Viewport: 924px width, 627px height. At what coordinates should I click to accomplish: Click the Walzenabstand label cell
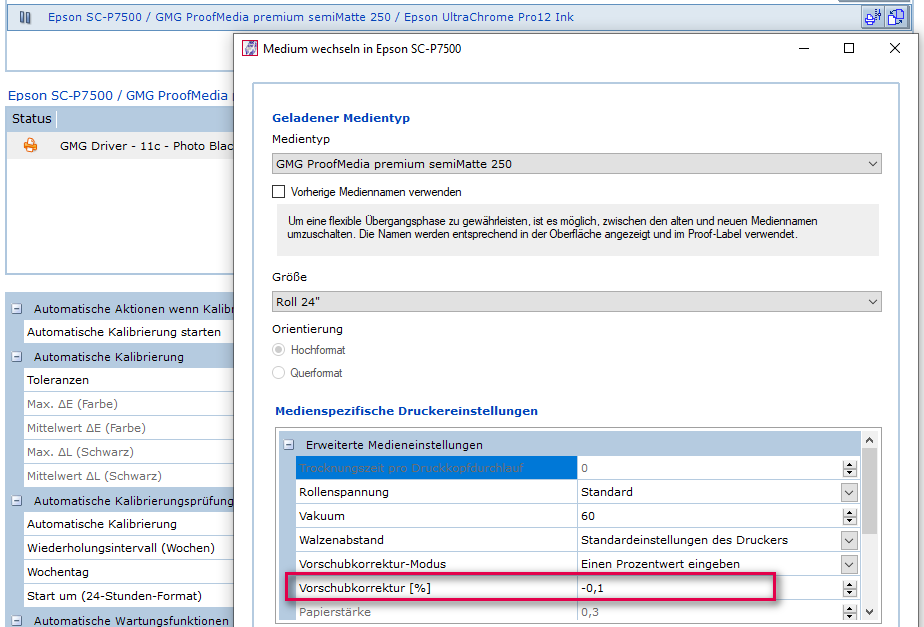coord(437,540)
